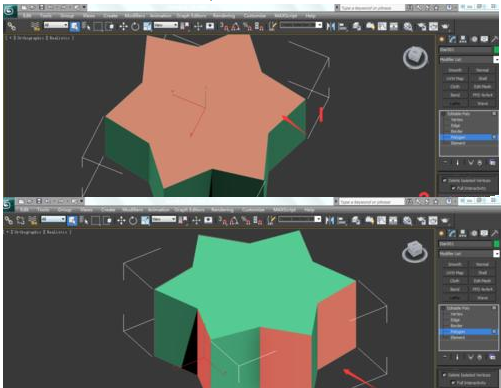Viewport: 501px width, 388px height.
Task: Click Edit Mesh modifier button in upper window
Action: pos(482,87)
